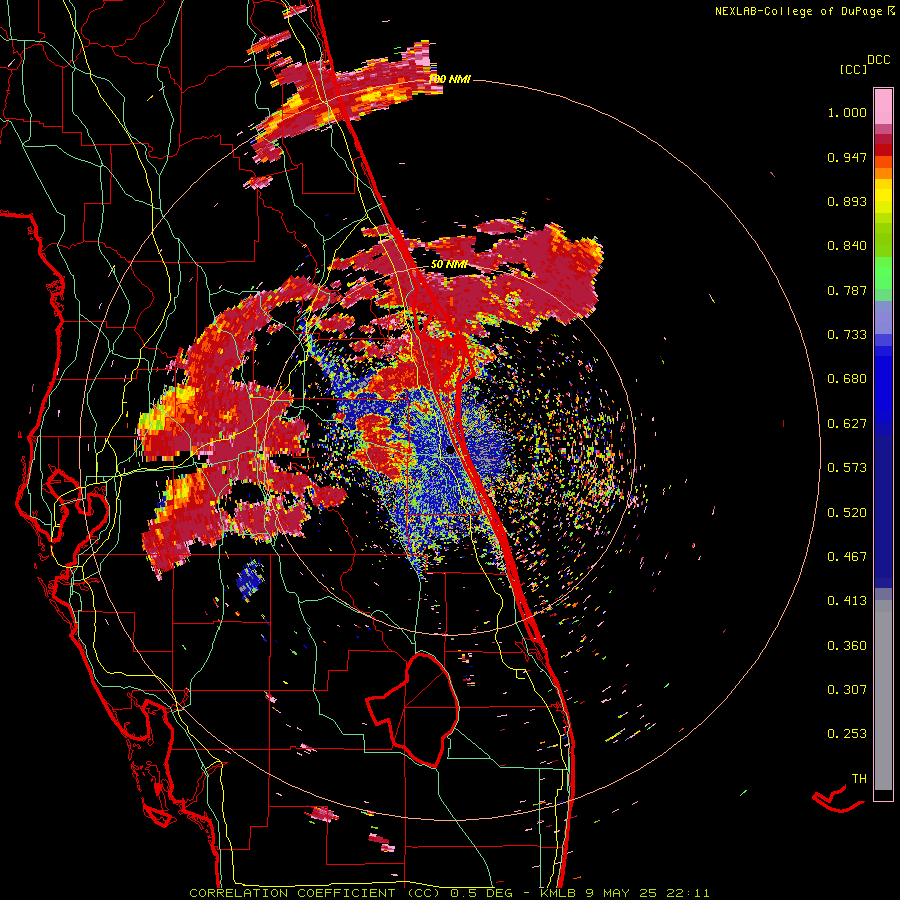Select the 0.627 legend value

tap(847, 424)
